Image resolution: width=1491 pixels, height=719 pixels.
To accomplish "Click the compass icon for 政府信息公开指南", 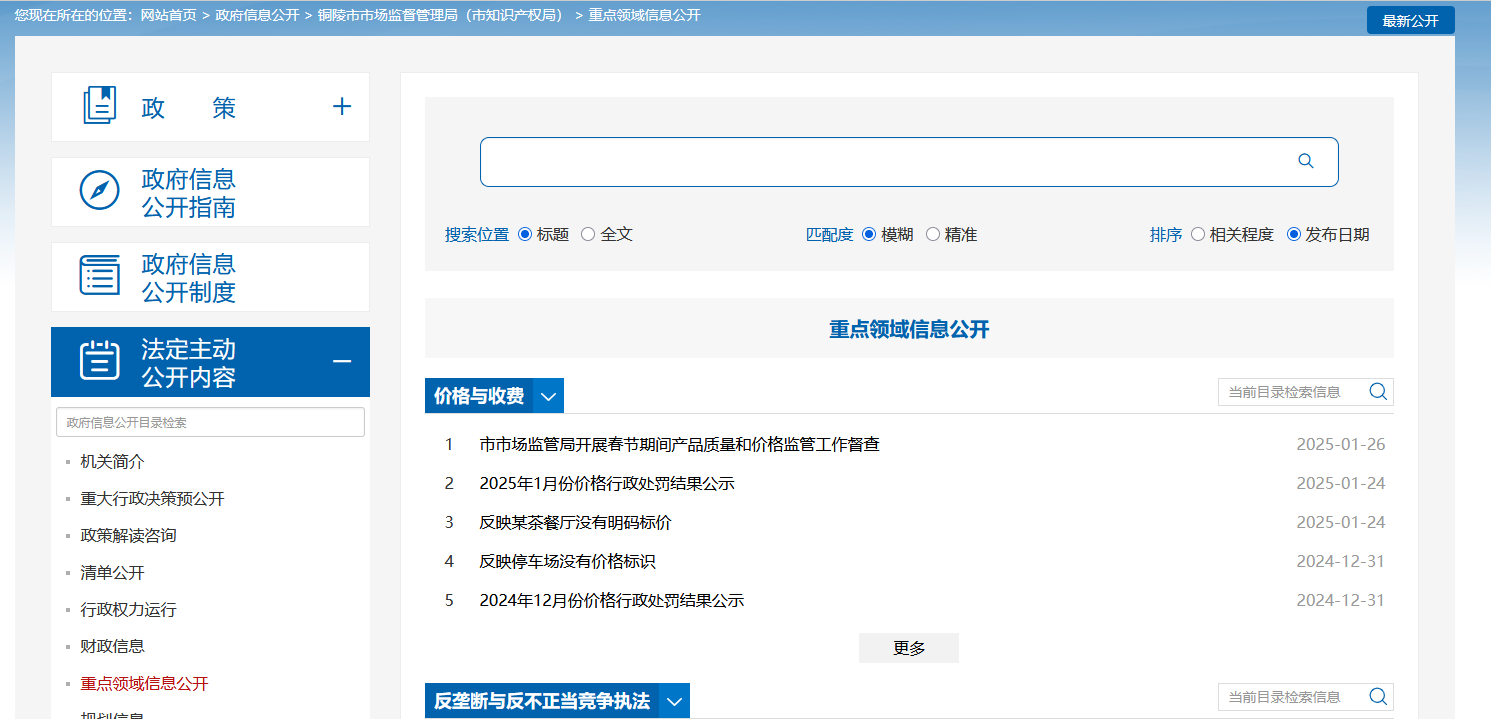I will pos(100,190).
